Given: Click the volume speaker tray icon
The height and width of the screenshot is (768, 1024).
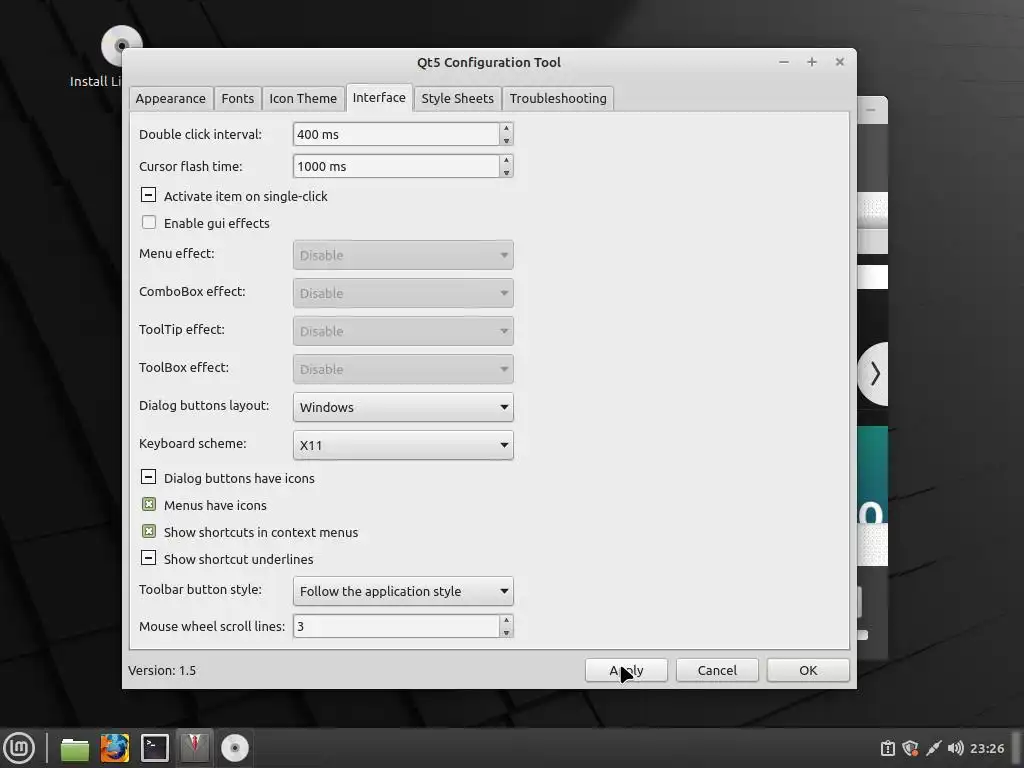Looking at the screenshot, I should (x=955, y=748).
